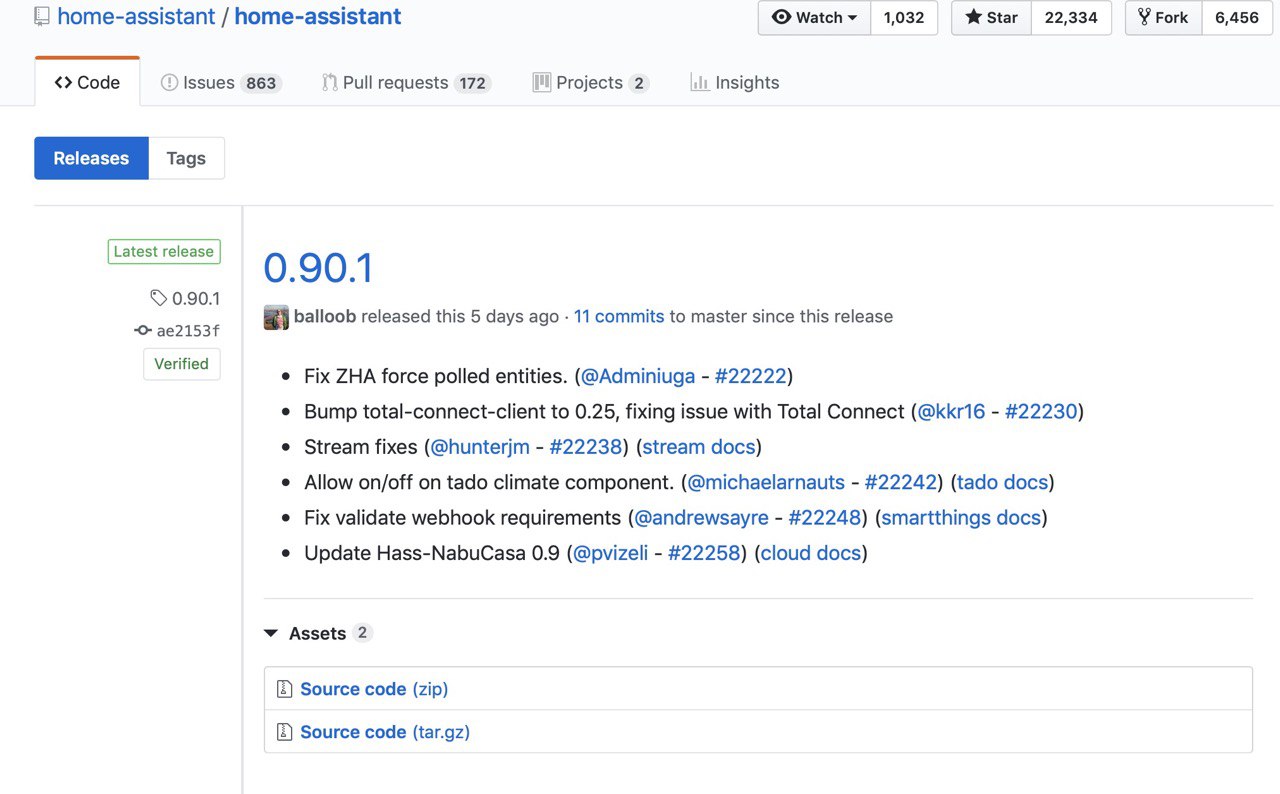Click the tag icon beside 0.90.1

158,298
